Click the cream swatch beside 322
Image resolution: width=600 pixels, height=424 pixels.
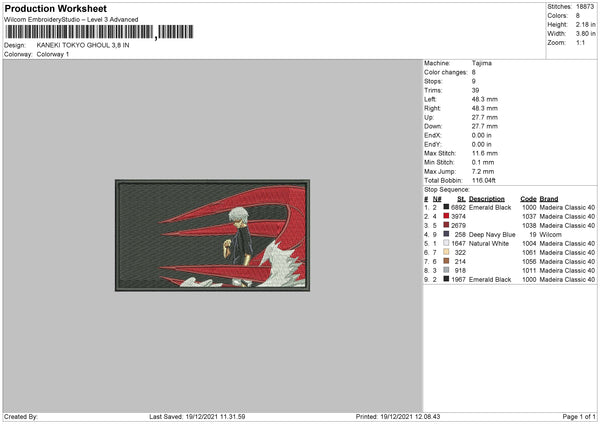446,252
